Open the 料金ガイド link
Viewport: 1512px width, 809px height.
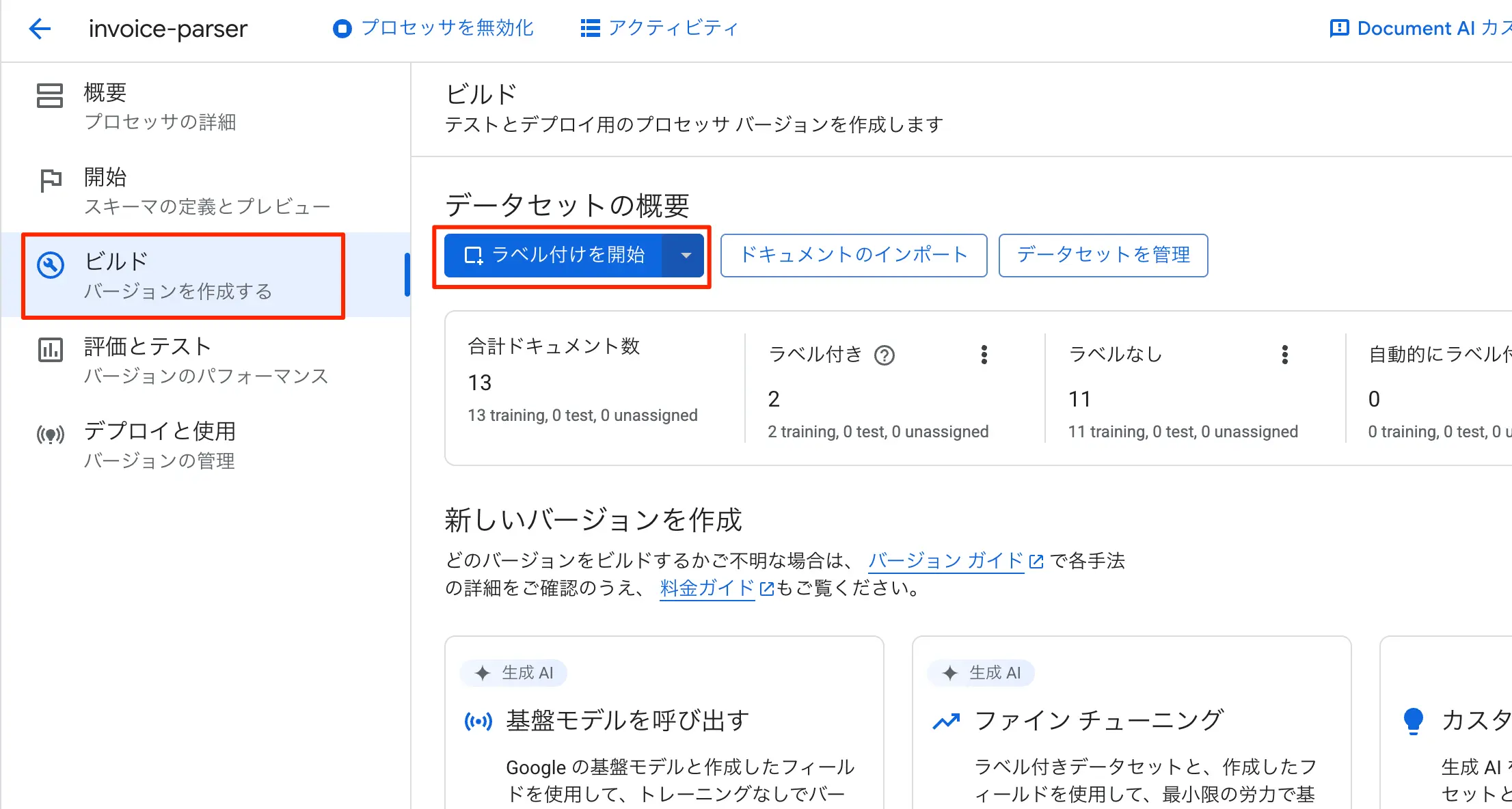click(707, 588)
